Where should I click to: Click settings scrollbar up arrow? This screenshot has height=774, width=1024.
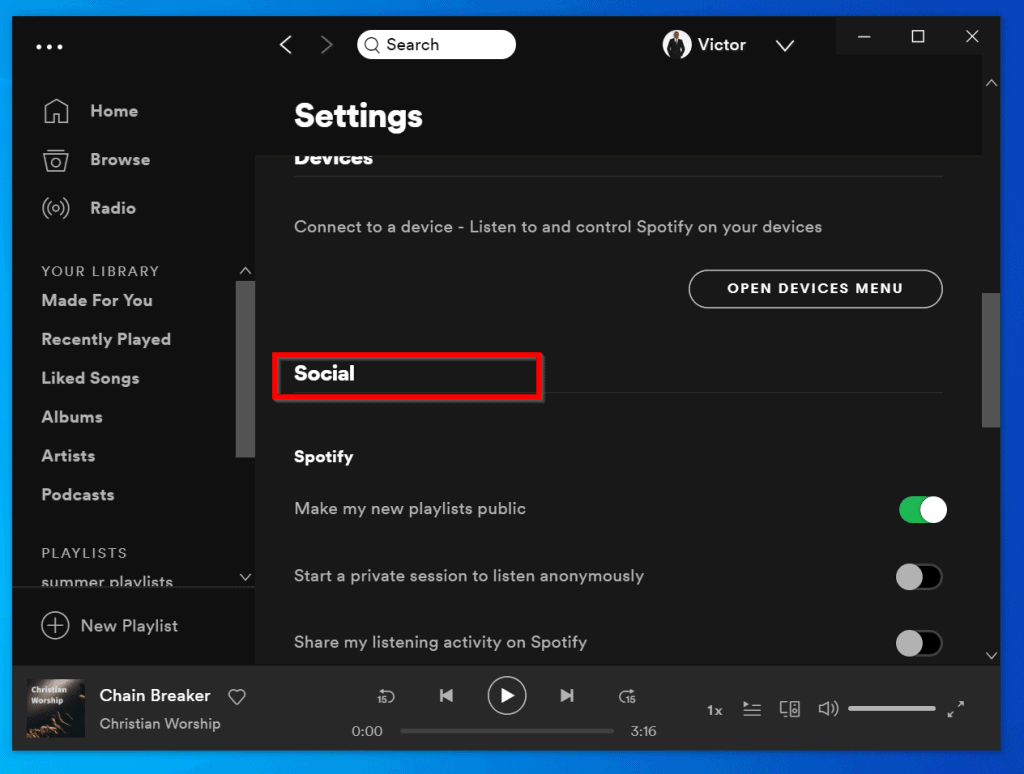tap(991, 83)
